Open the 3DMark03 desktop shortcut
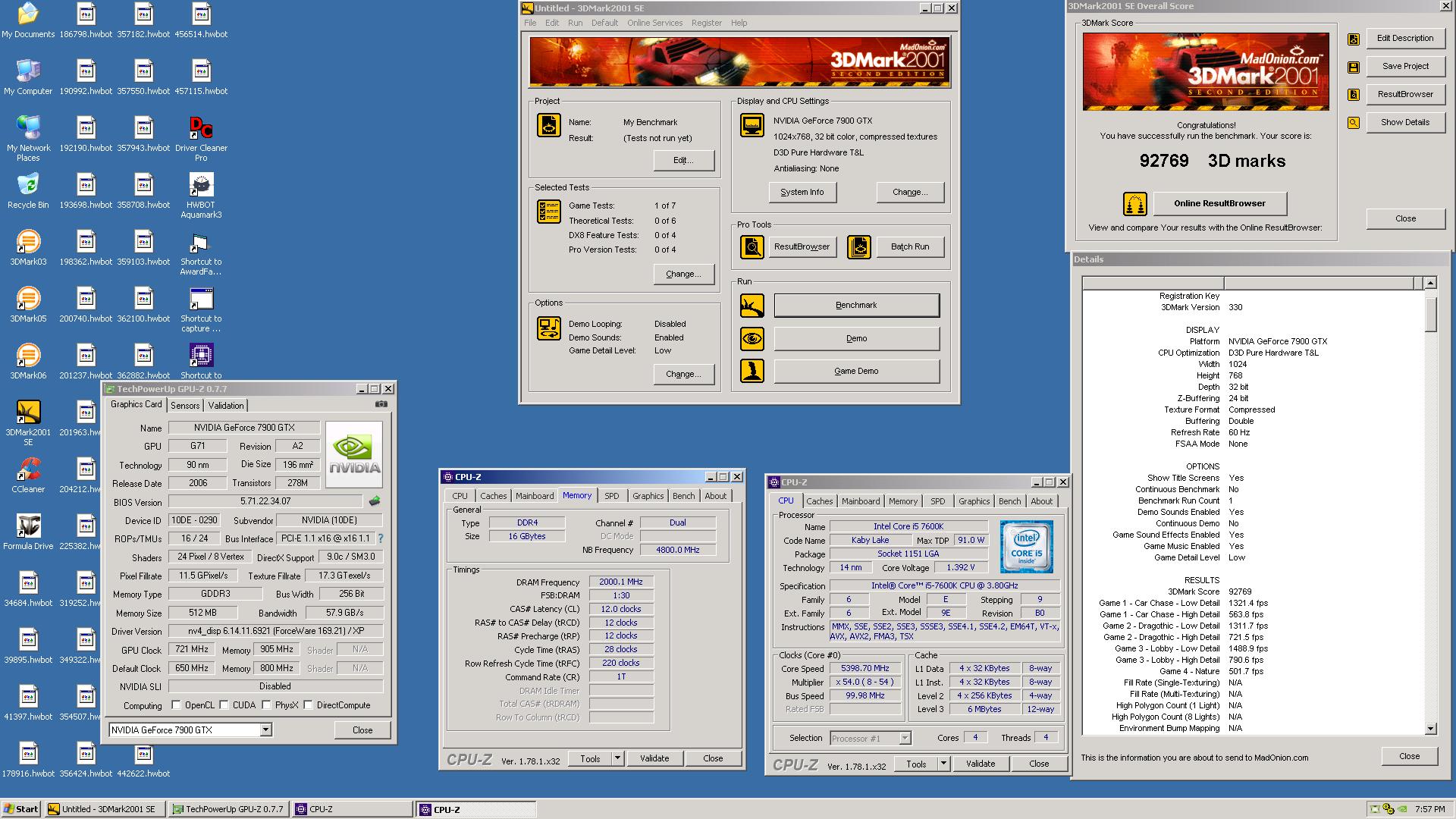Screen dimensions: 1456x819 click(x=28, y=248)
